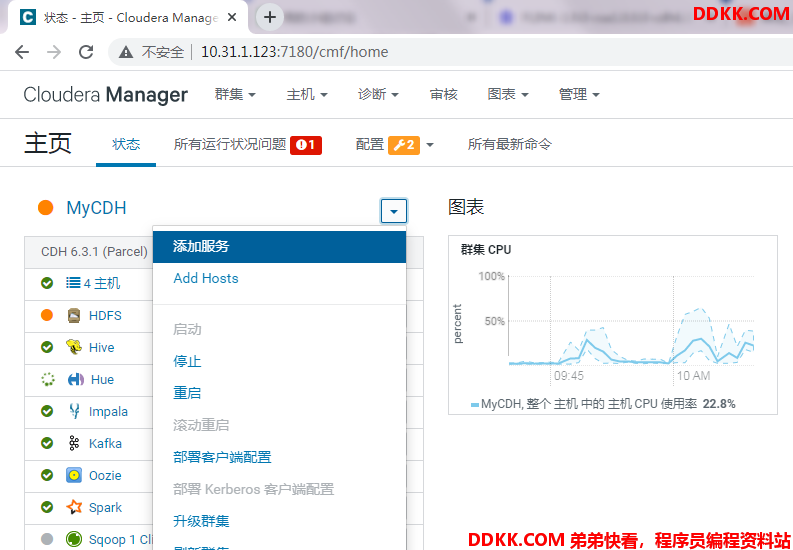The width and height of the screenshot is (793, 550).
Task: Click the Cloudera Manager logo
Action: [x=106, y=95]
